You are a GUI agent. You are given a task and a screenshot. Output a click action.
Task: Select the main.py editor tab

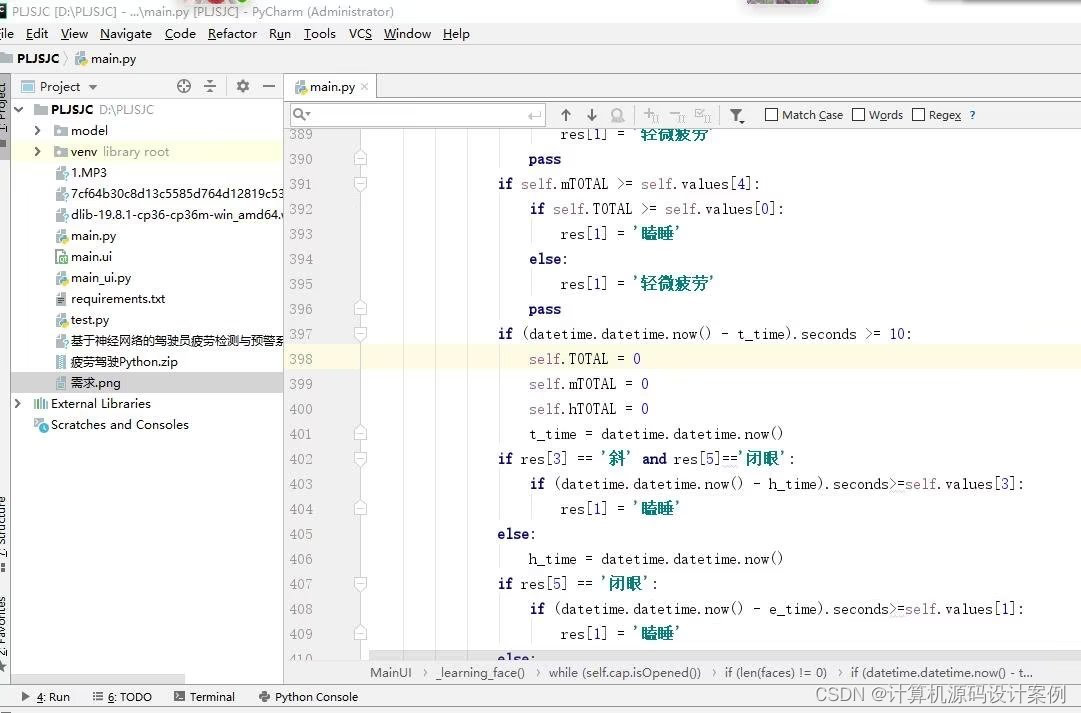coord(330,86)
